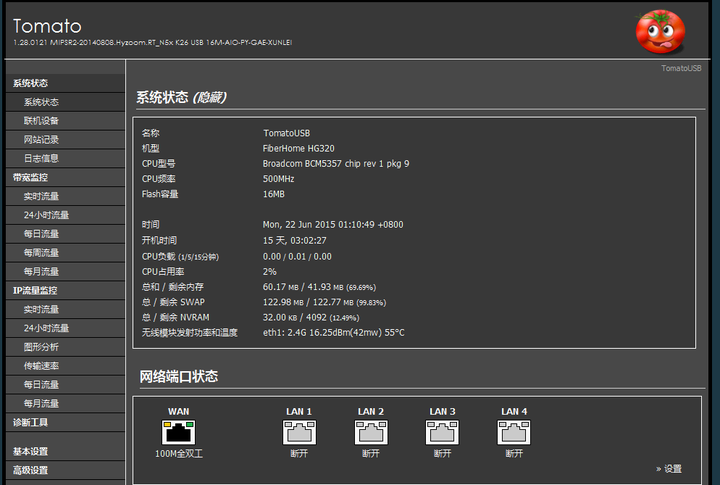Click the LAN 2 port icon

click(x=371, y=432)
